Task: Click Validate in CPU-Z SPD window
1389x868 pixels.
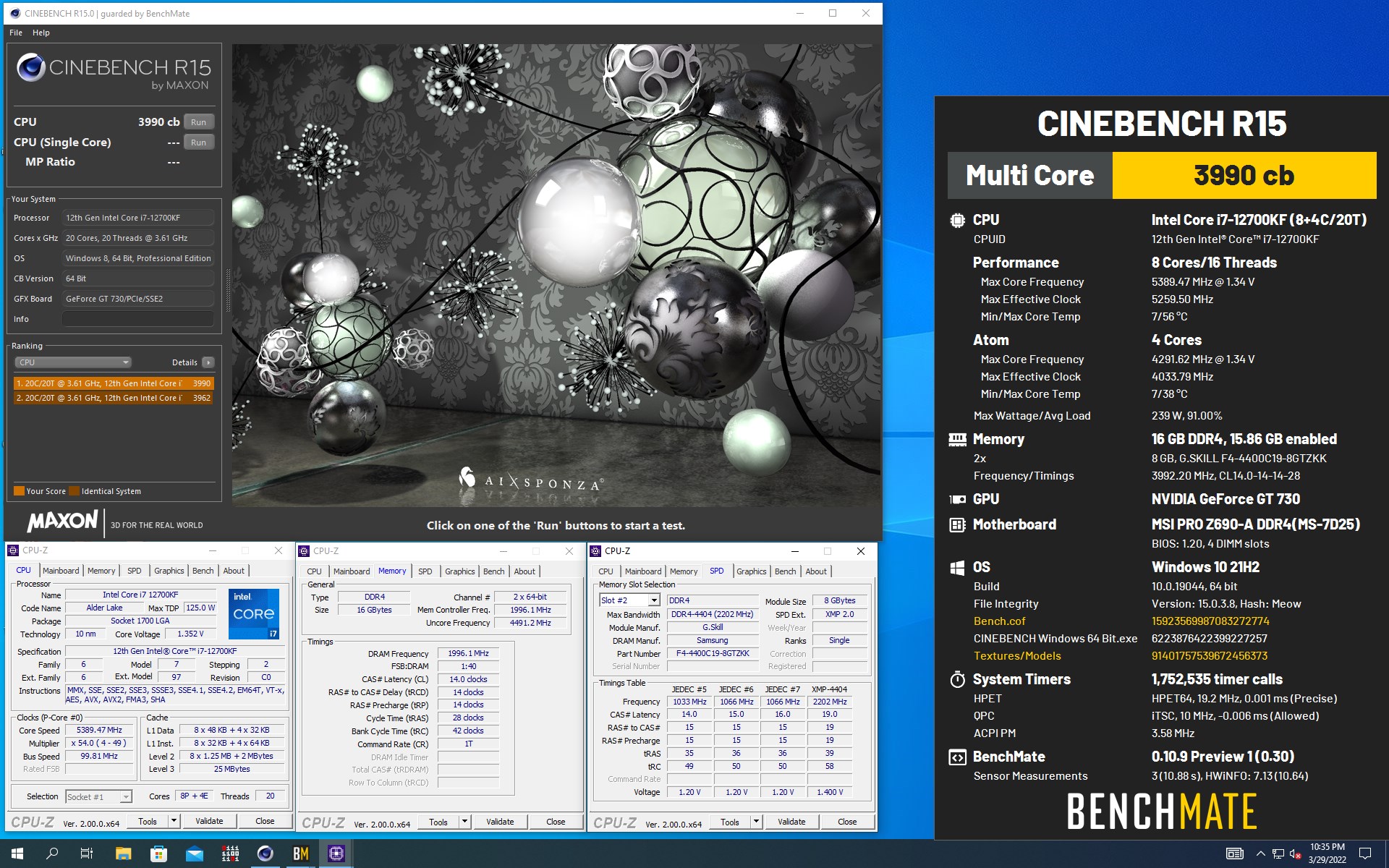Action: [x=791, y=822]
